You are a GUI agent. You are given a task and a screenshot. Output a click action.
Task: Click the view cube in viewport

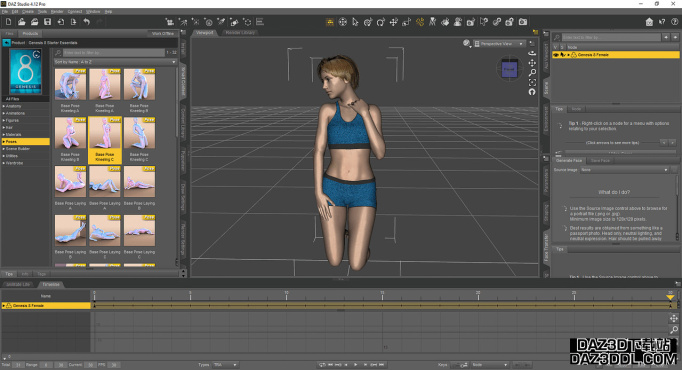[x=509, y=69]
